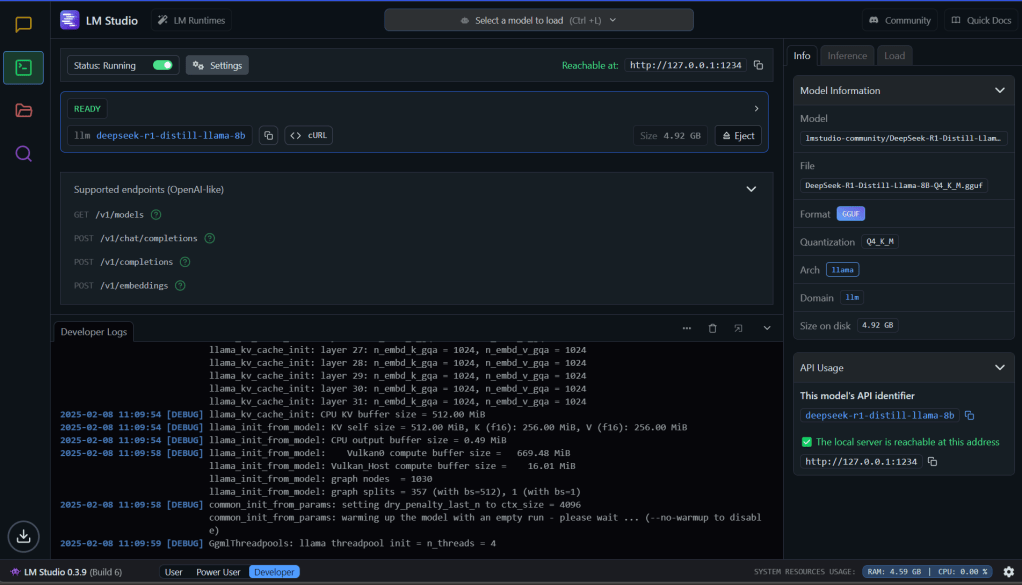Switch to the Inference tab
The height and width of the screenshot is (585, 1022).
[x=847, y=56]
